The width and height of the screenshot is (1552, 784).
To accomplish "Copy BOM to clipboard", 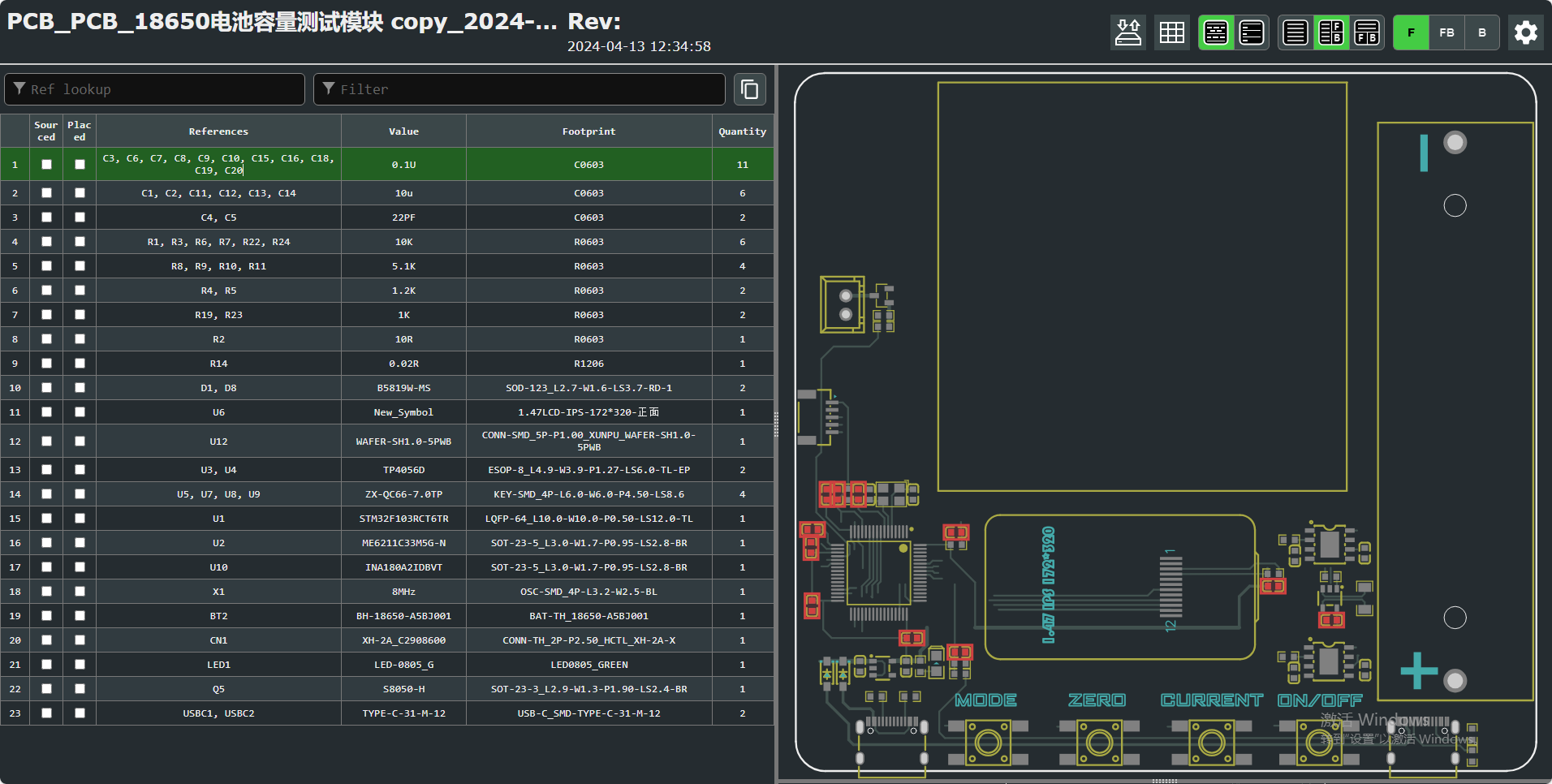I will click(750, 89).
